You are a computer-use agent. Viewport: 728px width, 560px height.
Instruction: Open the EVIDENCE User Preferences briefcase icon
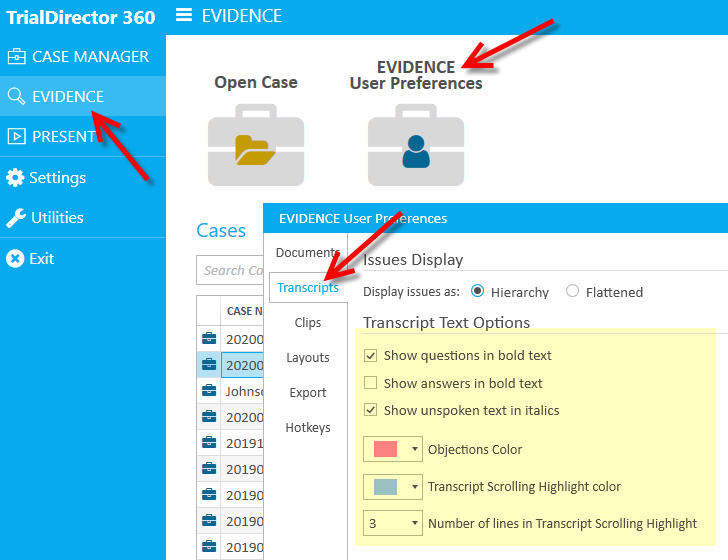pos(416,145)
